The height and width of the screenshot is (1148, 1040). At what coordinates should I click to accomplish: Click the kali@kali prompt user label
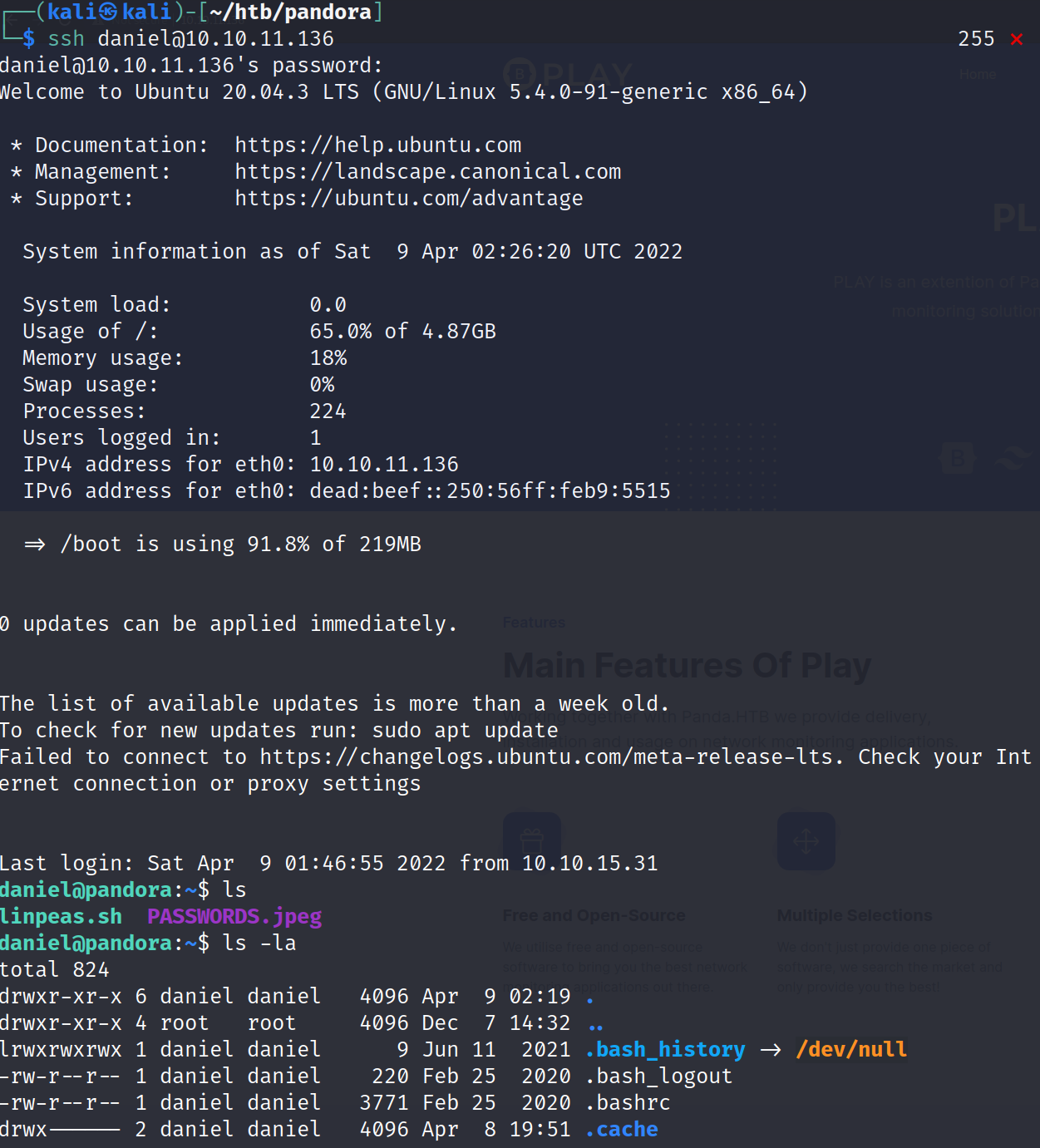110,12
